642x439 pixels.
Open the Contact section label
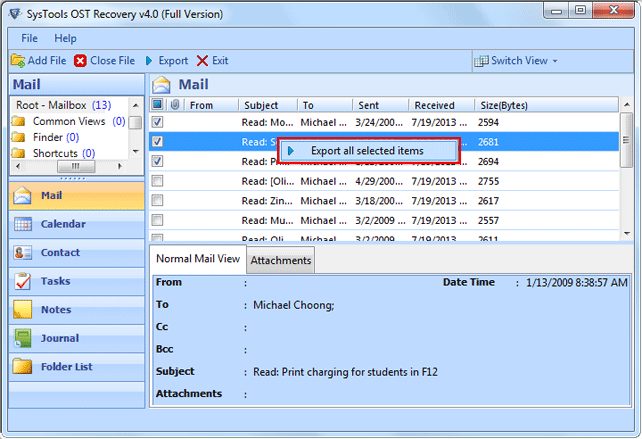pyautogui.click(x=60, y=253)
